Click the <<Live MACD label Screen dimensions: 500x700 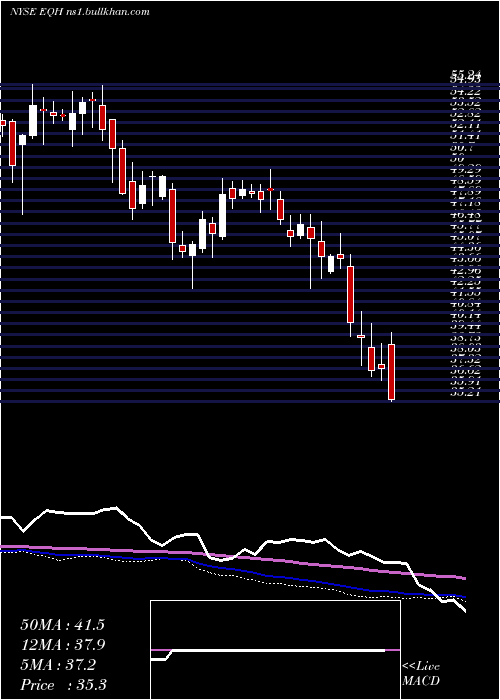click(x=421, y=674)
